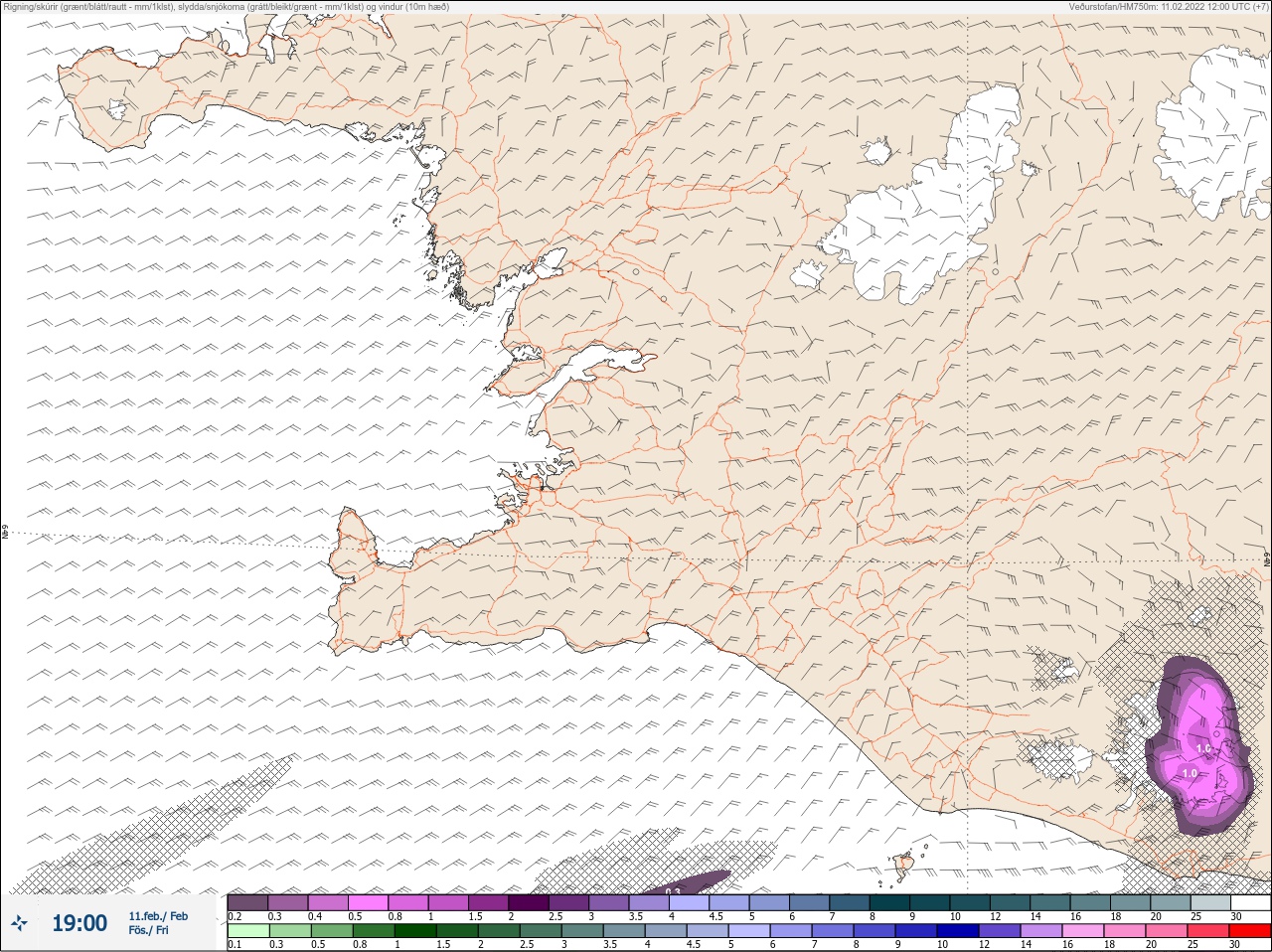Viewport: 1272px width, 952px height.
Task: Click the 64 latitude label on left edge
Action: (x=4, y=533)
